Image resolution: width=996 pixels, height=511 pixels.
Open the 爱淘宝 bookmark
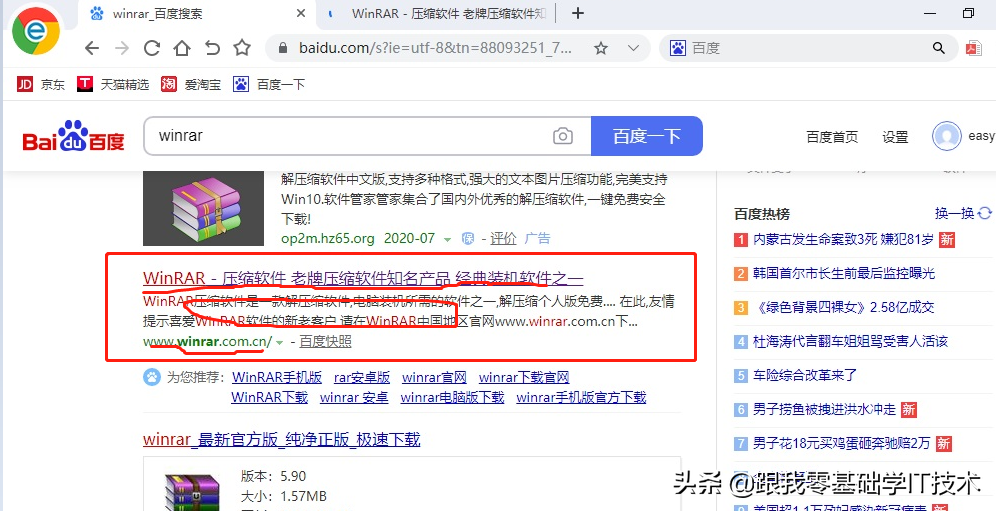pyautogui.click(x=191, y=84)
